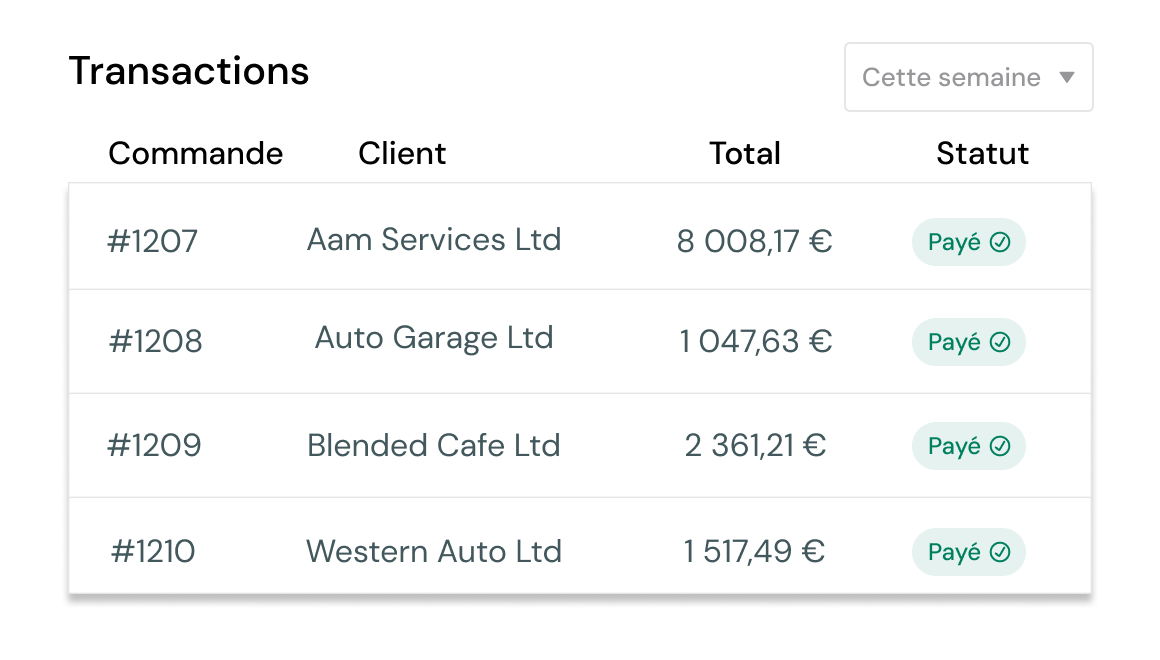Click client Aam Services Ltd

tap(434, 240)
